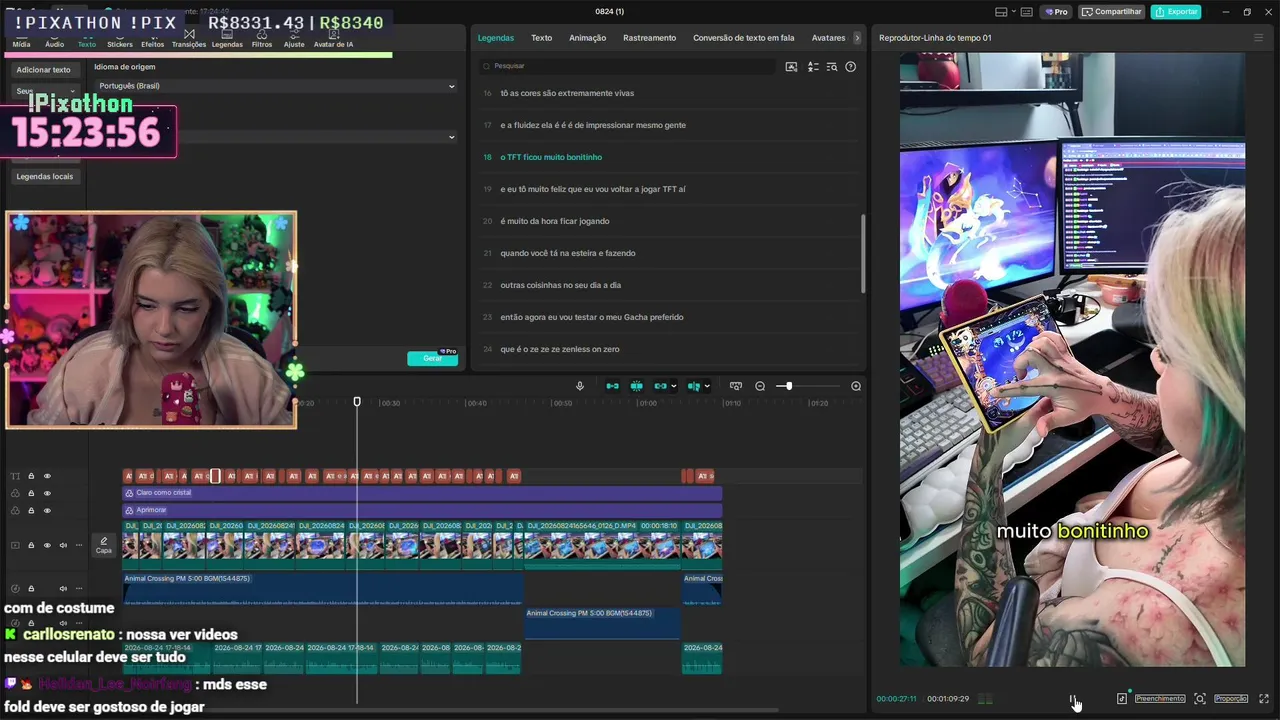Viewport: 1280px width, 720px height.
Task: Open the Animação tab
Action: pyautogui.click(x=587, y=38)
